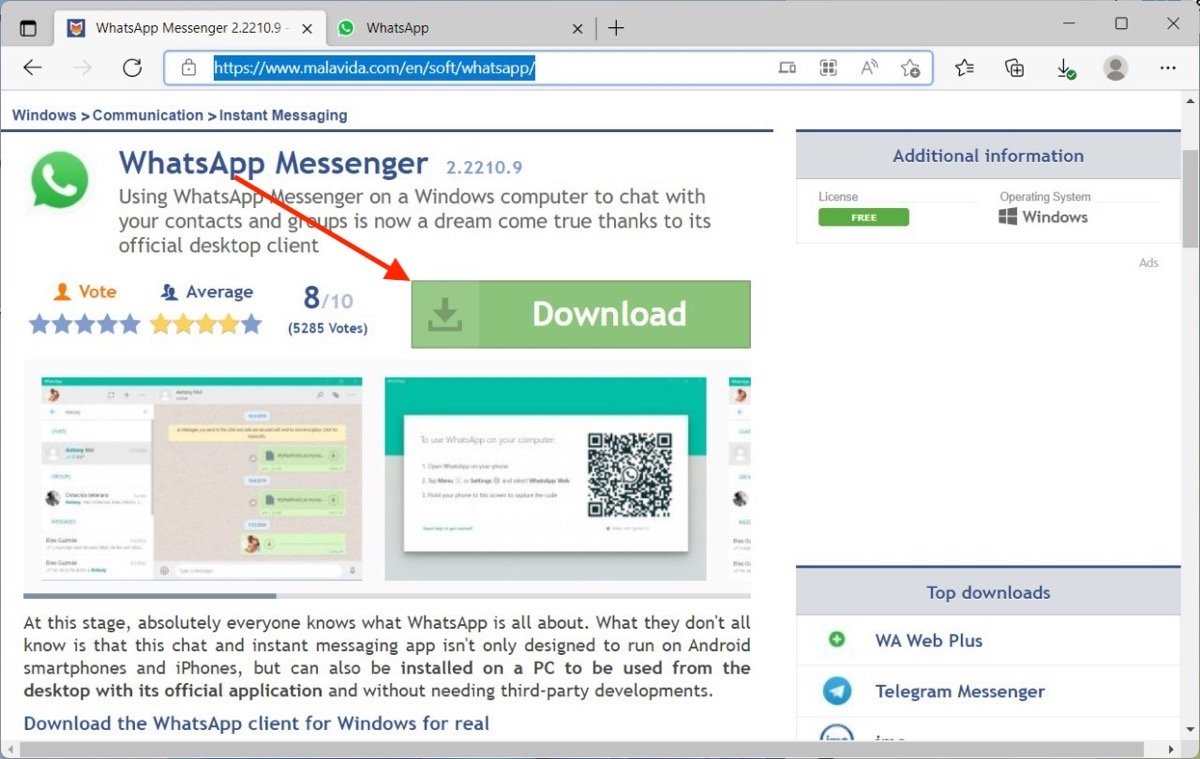The width and height of the screenshot is (1200, 759).
Task: Open the apps grid icon in address bar
Action: coord(828,68)
